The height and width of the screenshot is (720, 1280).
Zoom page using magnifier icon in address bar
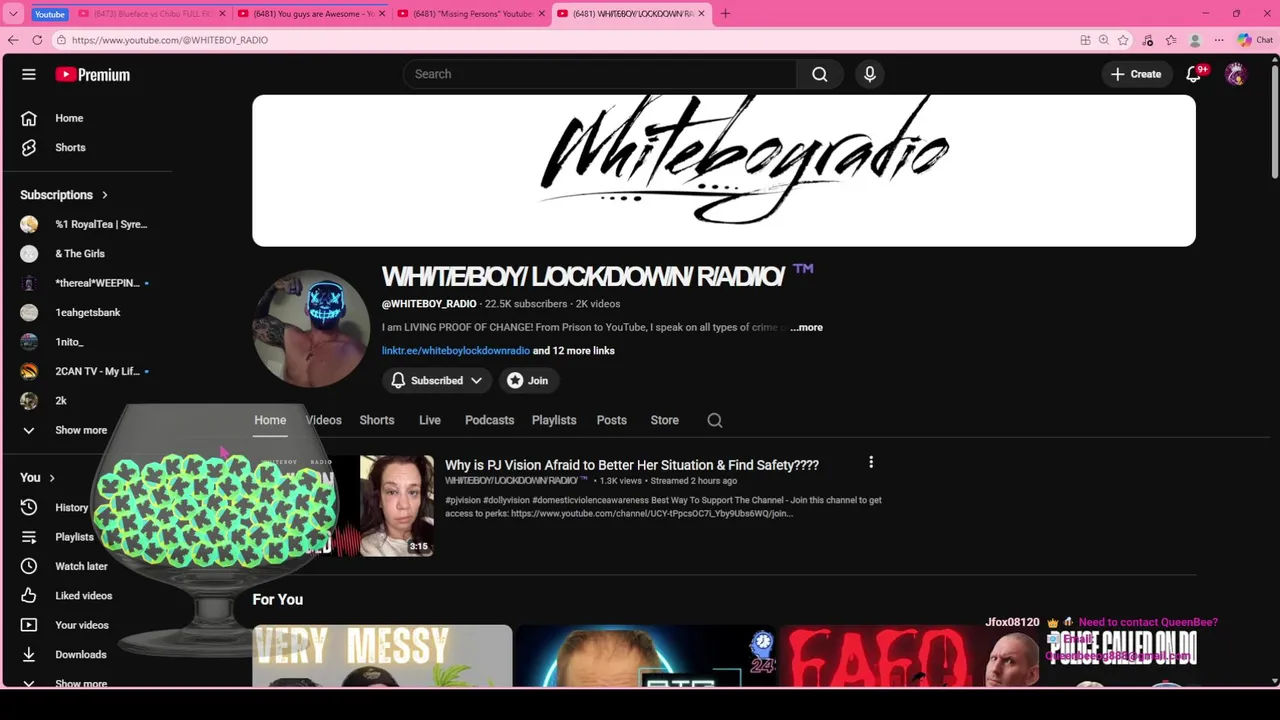pyautogui.click(x=1104, y=40)
